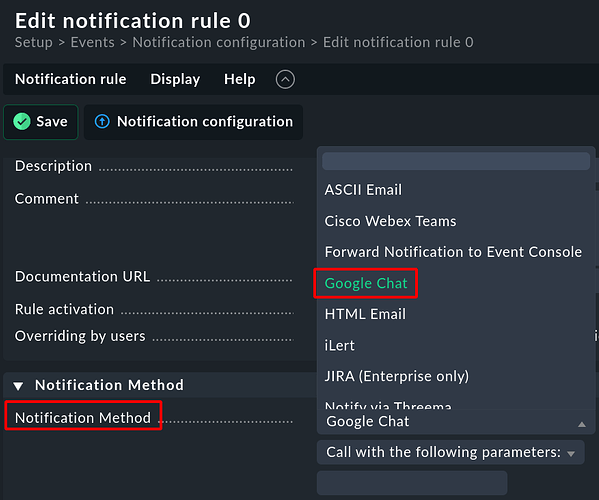
Task: Click Setup in the breadcrumb
Action: click(34, 42)
